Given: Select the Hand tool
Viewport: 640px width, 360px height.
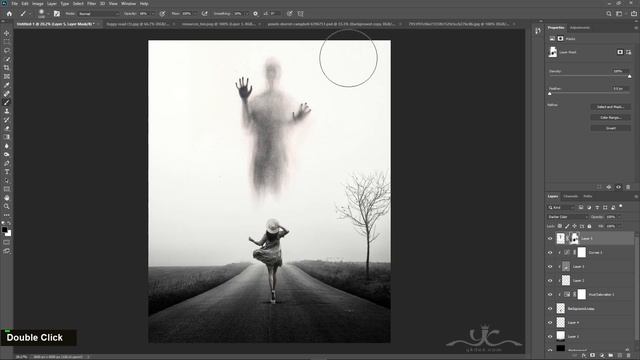Looking at the screenshot, I should 7,198.
